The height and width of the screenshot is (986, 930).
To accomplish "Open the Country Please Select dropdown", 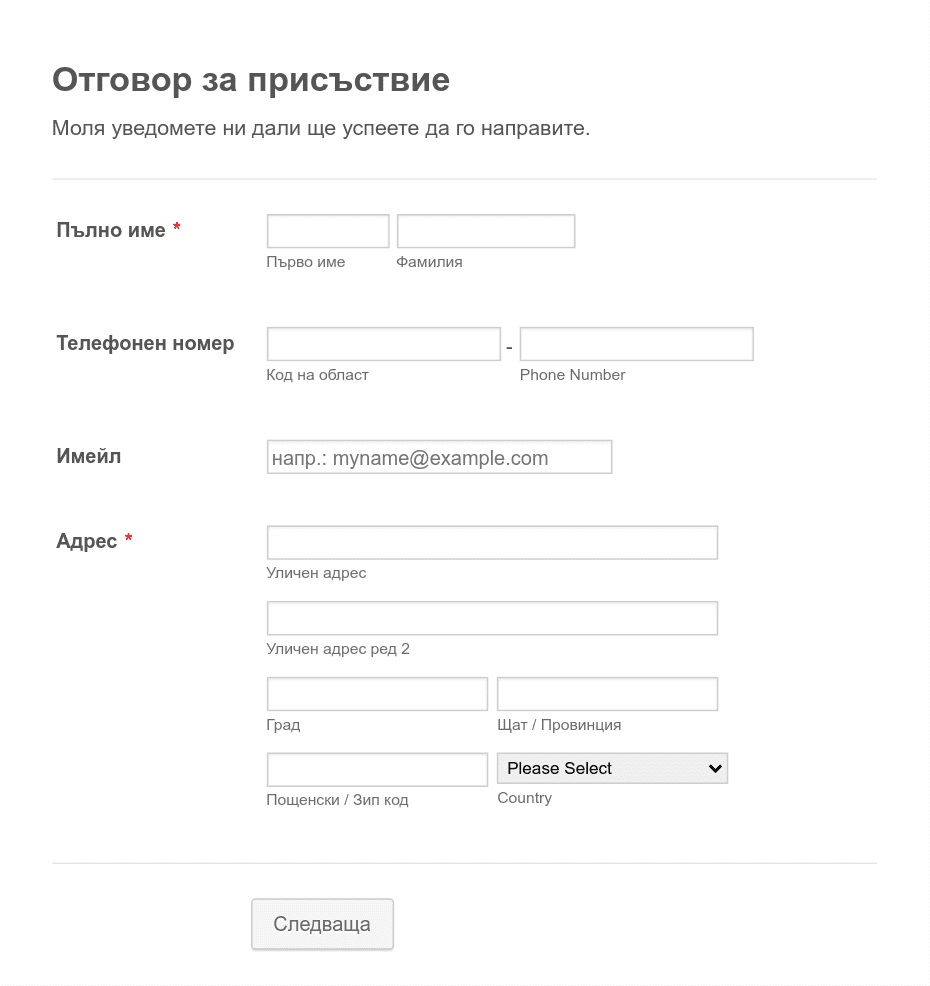I will pyautogui.click(x=612, y=768).
